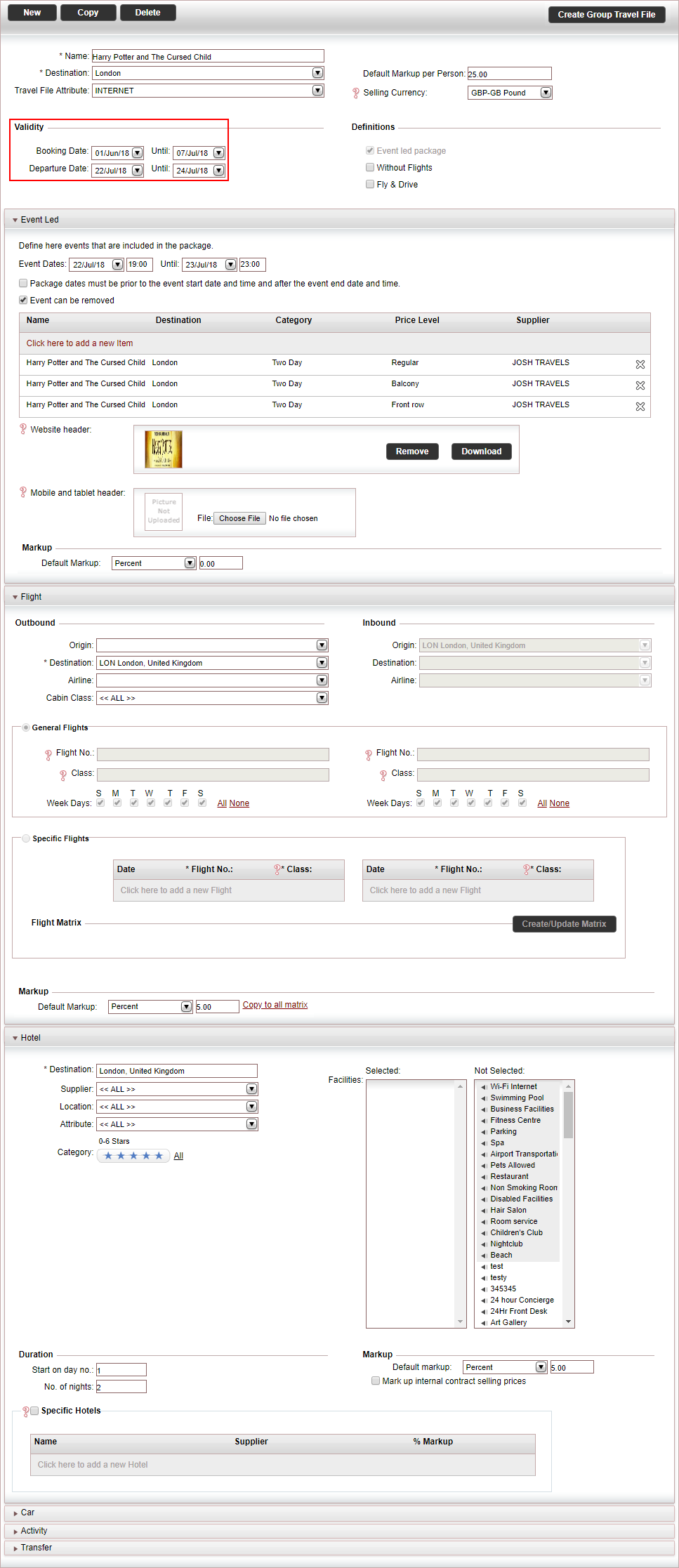Open the hotel Location dropdown
Image resolution: width=679 pixels, height=1568 pixels.
click(x=251, y=1106)
